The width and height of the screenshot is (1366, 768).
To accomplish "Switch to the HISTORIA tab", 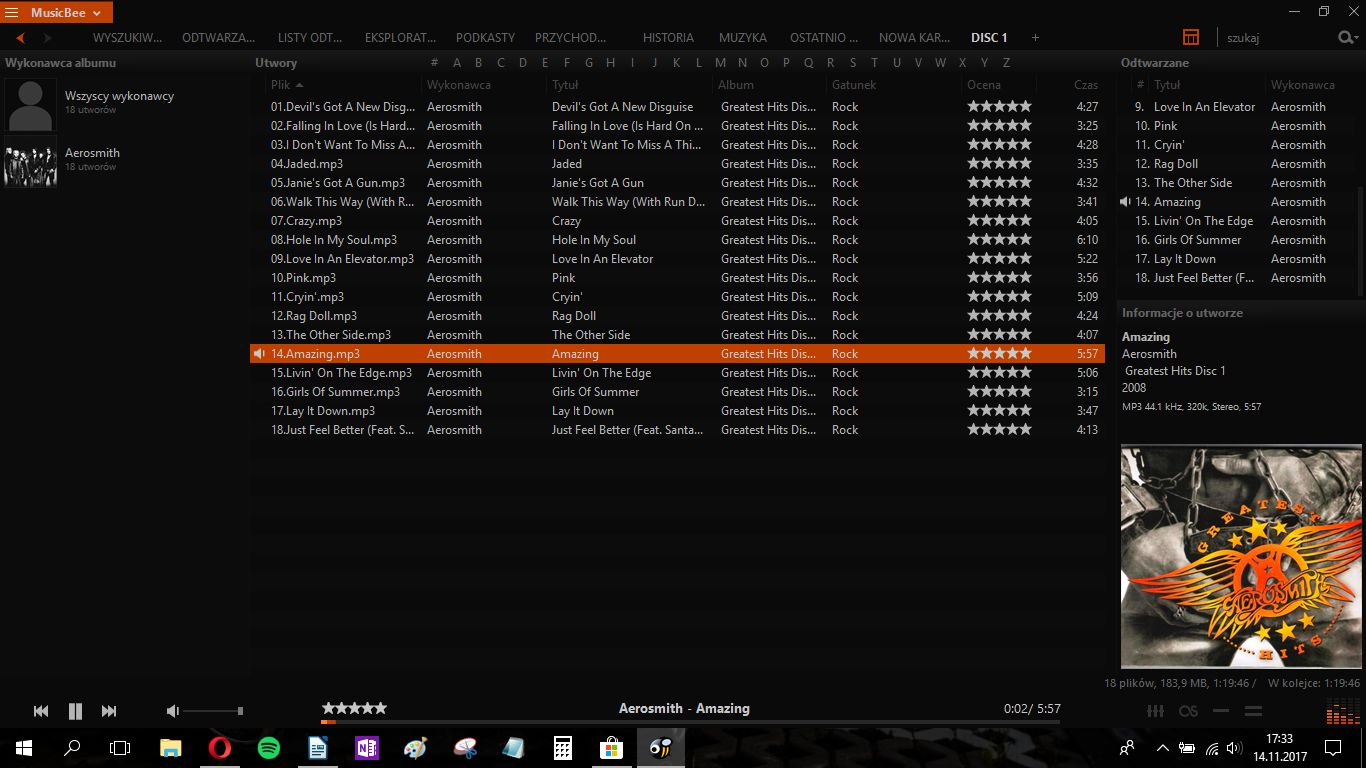I will [668, 38].
